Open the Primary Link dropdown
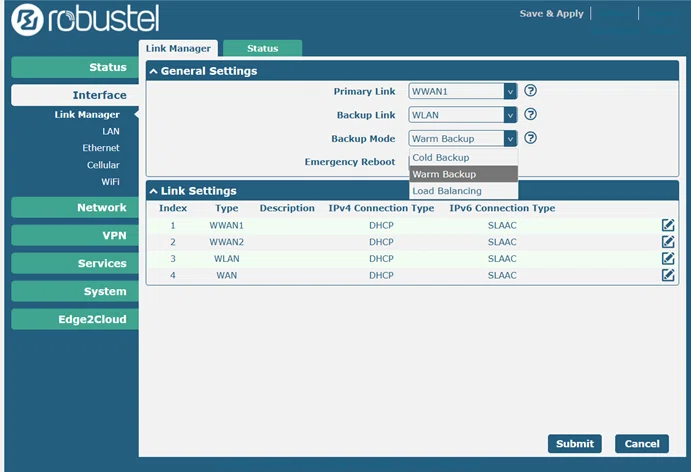 [463, 91]
